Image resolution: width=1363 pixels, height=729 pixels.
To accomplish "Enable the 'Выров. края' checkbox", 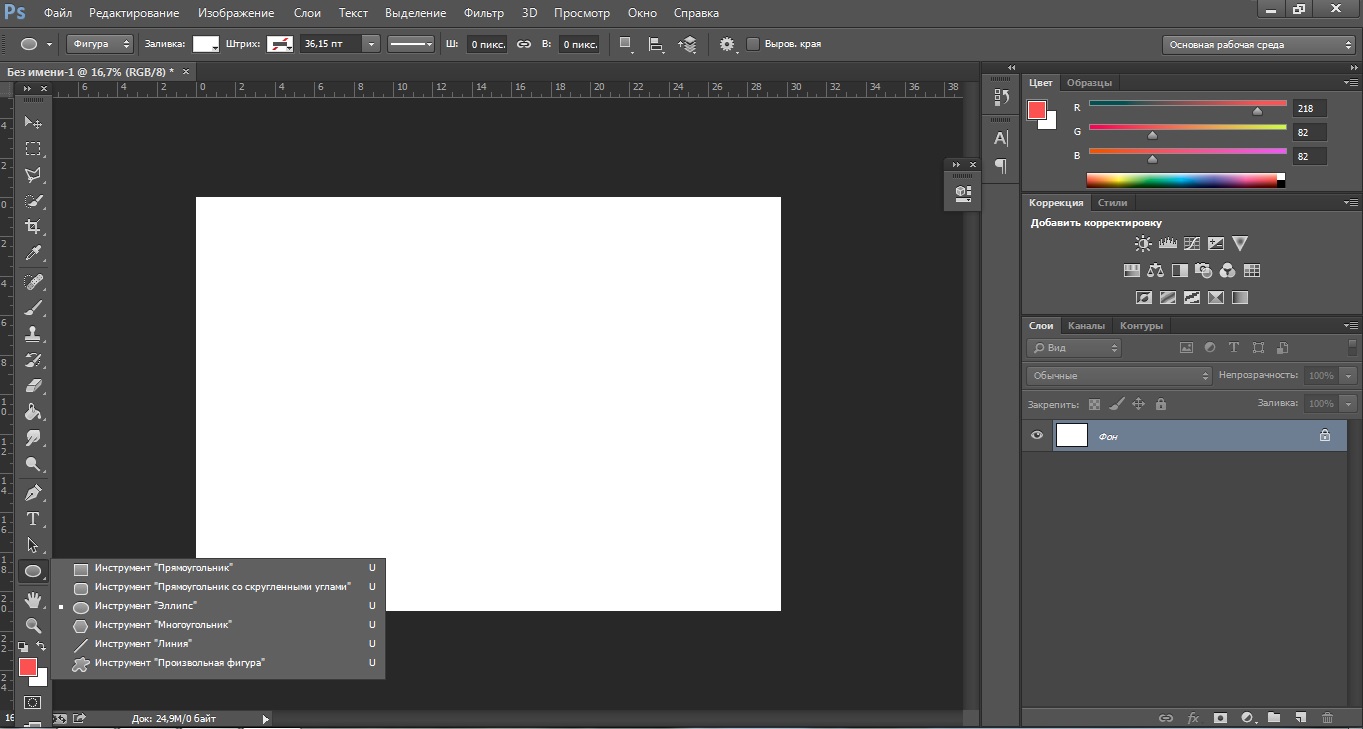I will click(753, 44).
